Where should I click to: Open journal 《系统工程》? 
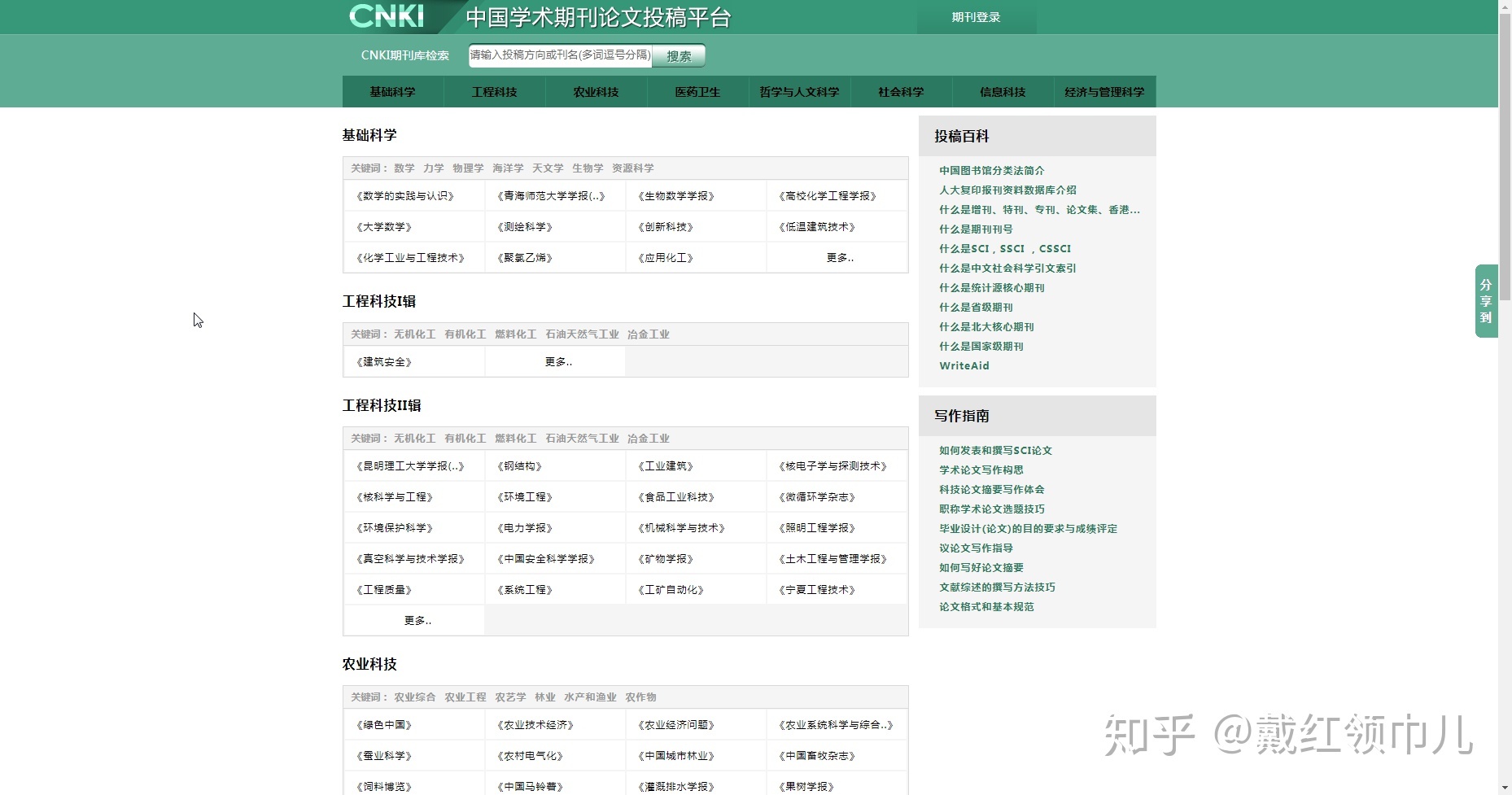(525, 590)
